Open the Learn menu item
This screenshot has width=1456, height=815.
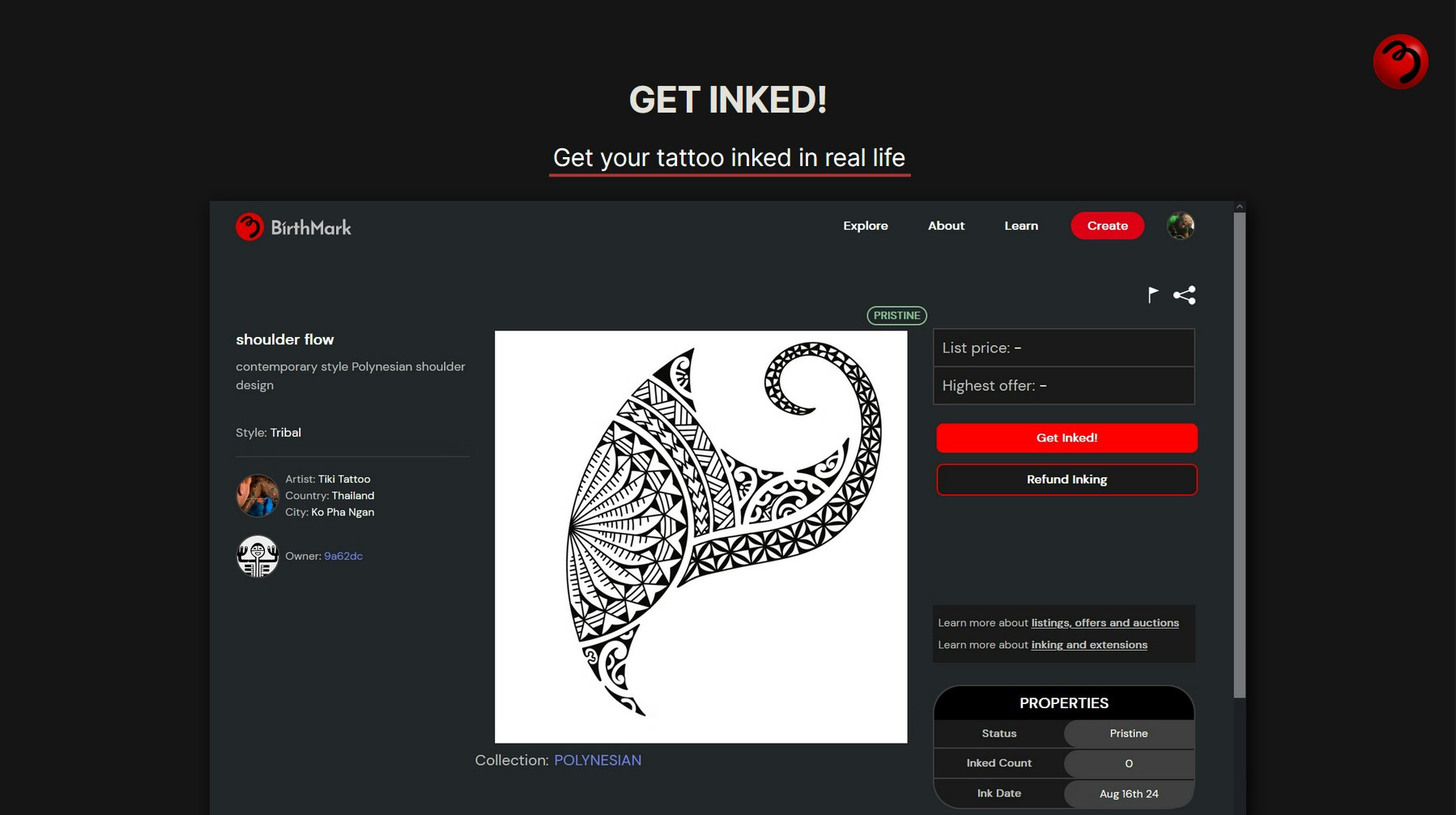click(1021, 226)
